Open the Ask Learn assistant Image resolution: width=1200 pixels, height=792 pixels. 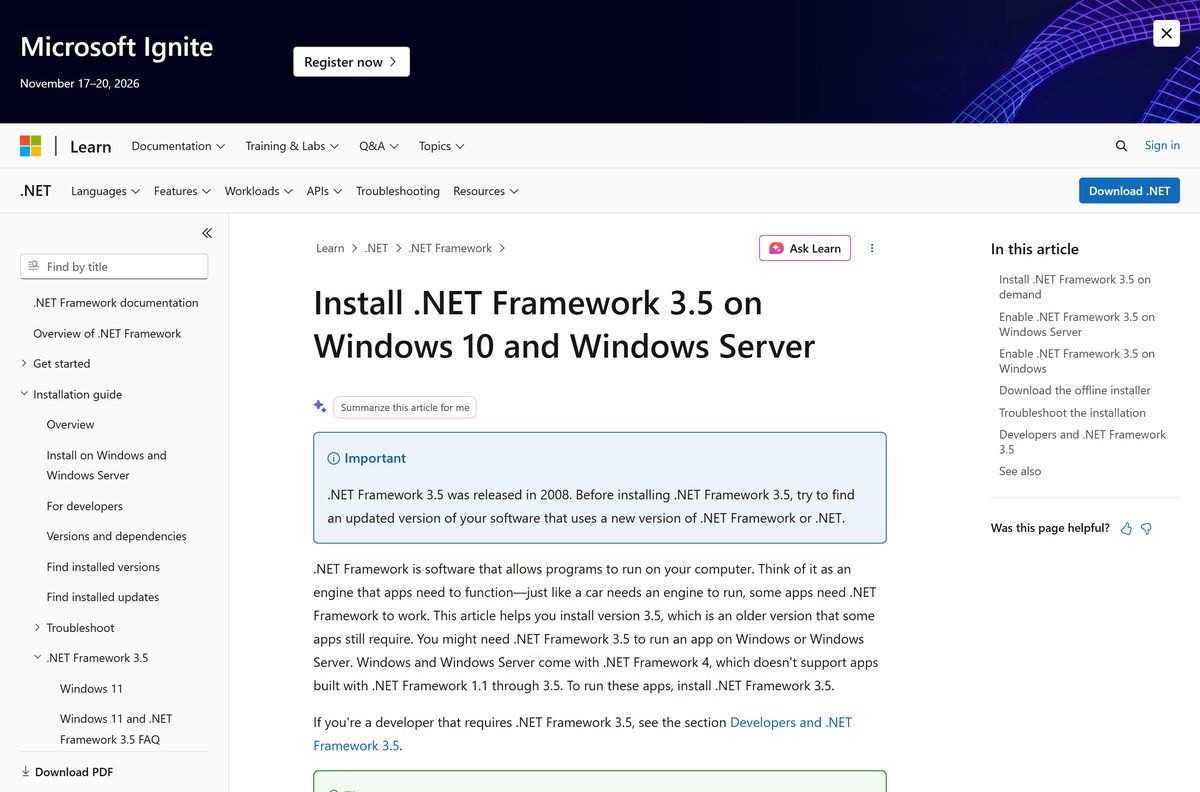[805, 248]
